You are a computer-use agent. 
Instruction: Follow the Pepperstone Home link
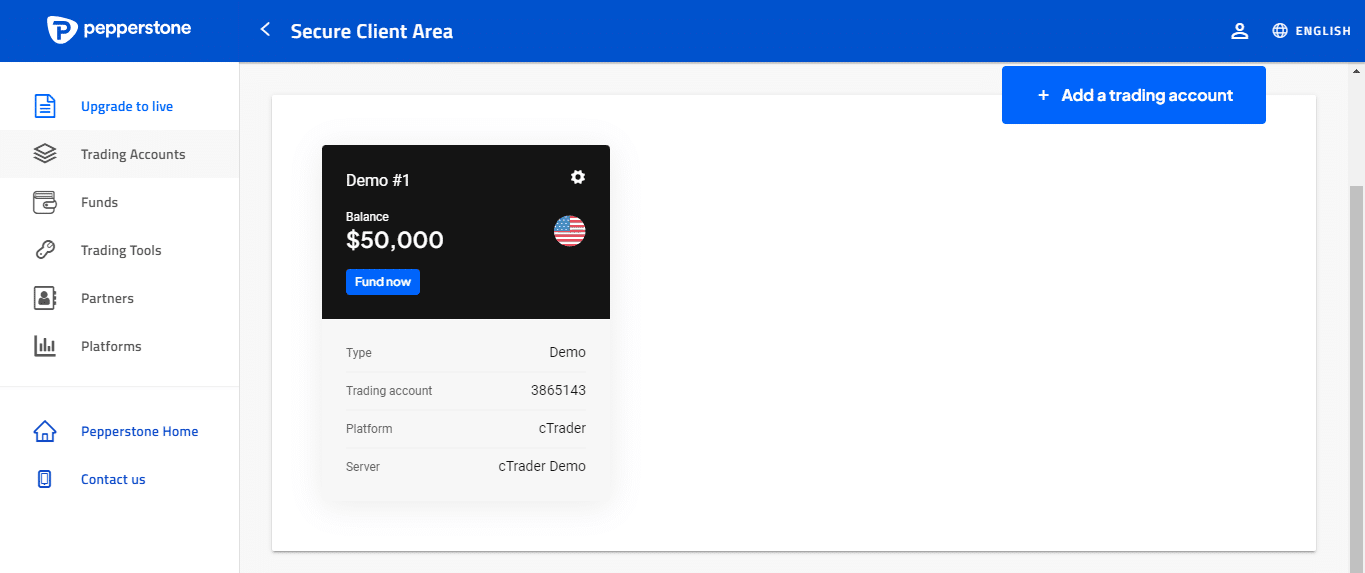(x=139, y=431)
